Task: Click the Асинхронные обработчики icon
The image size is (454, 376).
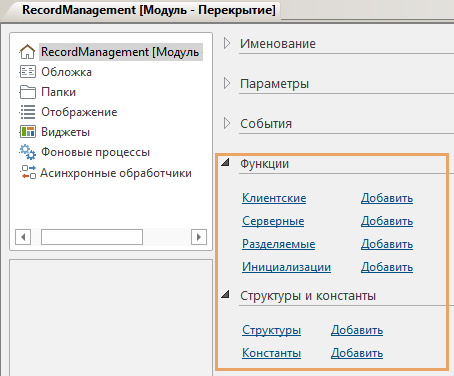Action: pyautogui.click(x=28, y=172)
